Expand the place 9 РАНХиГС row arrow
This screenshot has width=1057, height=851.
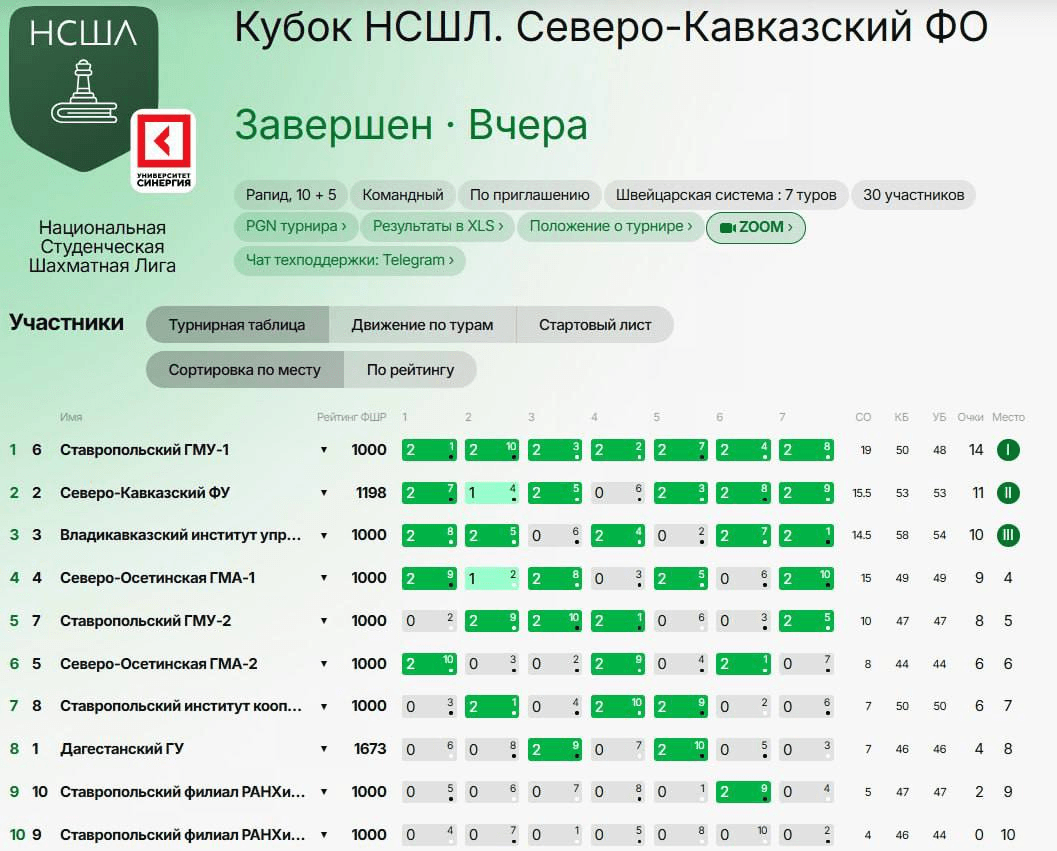[324, 792]
